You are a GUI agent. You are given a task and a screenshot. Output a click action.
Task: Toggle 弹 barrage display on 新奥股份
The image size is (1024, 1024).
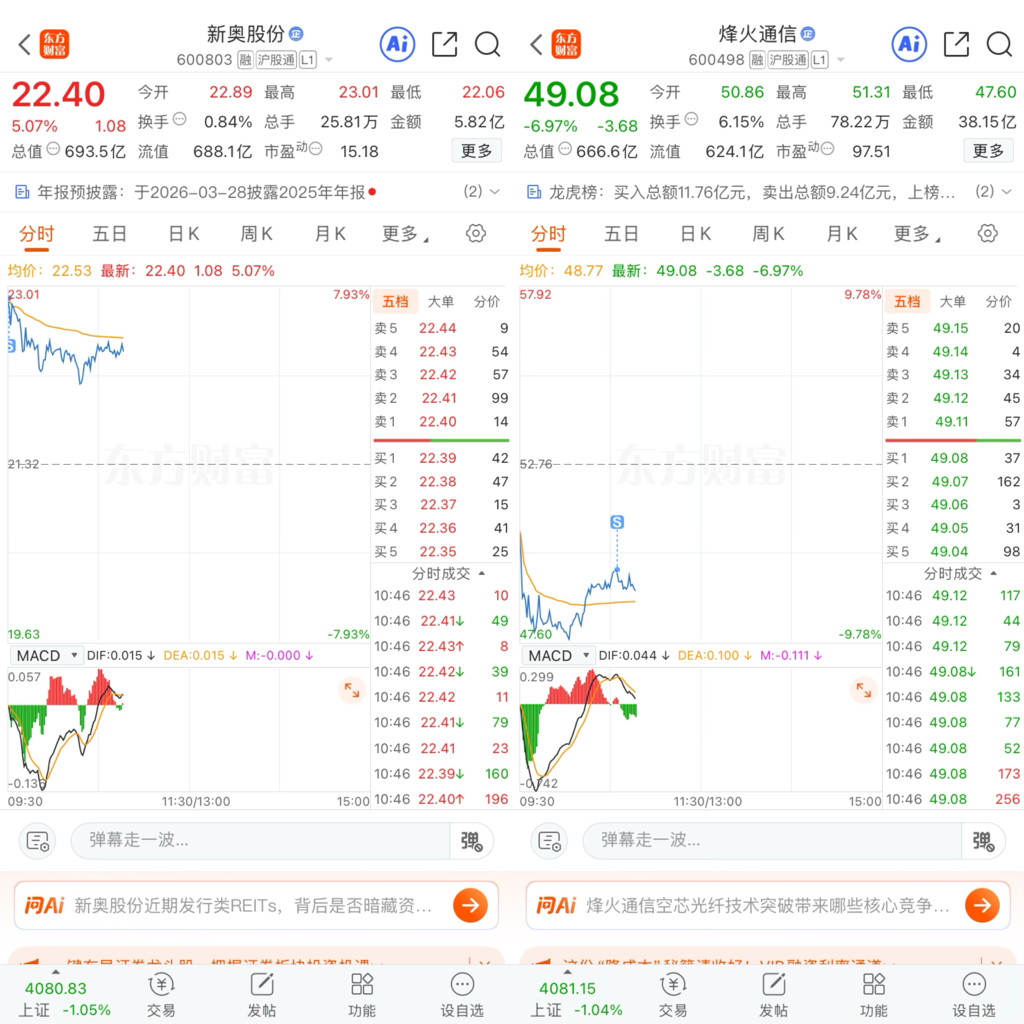coord(472,840)
